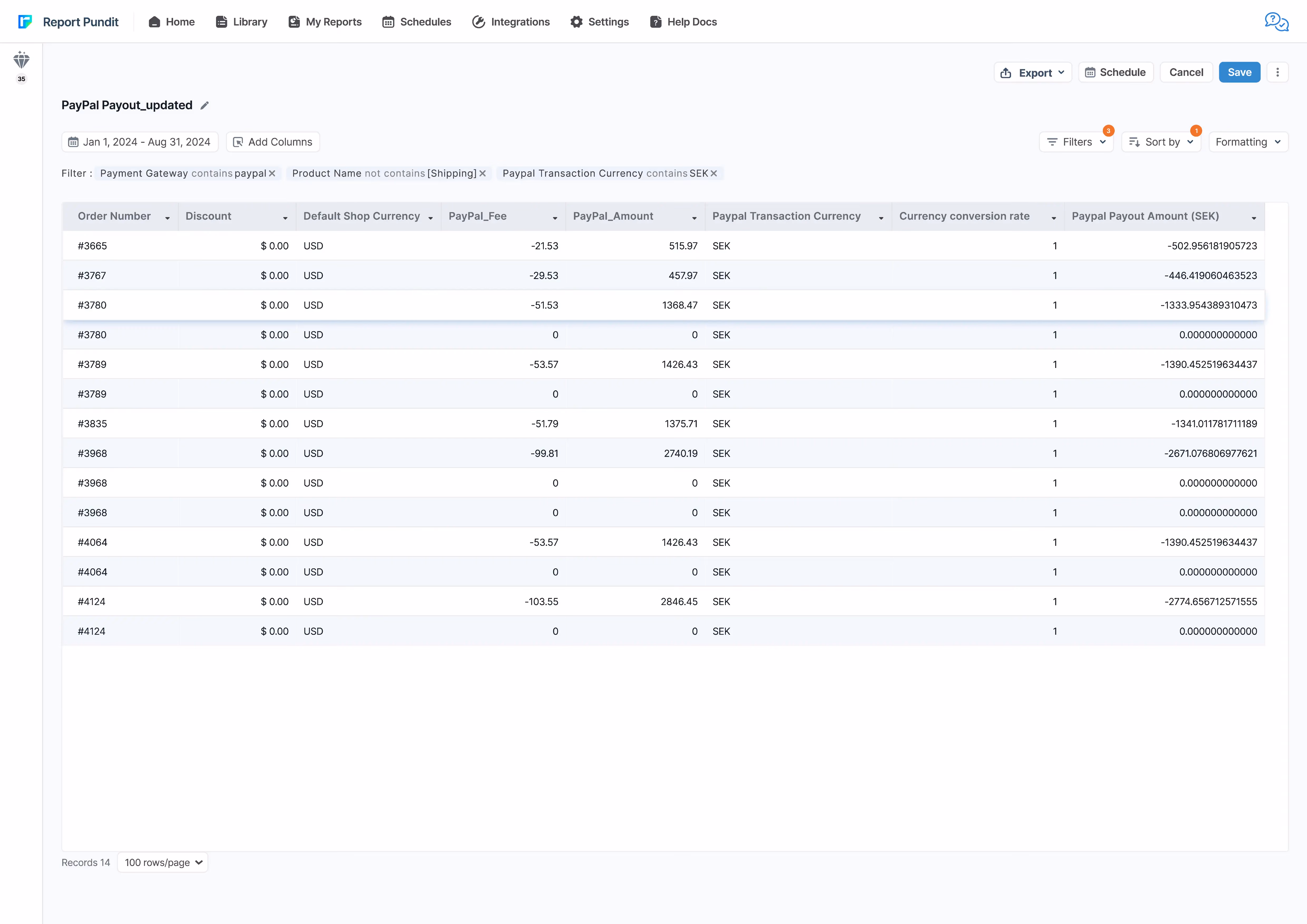This screenshot has height=924, width=1307.
Task: Open Paypal Transaction Currency column arrow
Action: click(881, 218)
